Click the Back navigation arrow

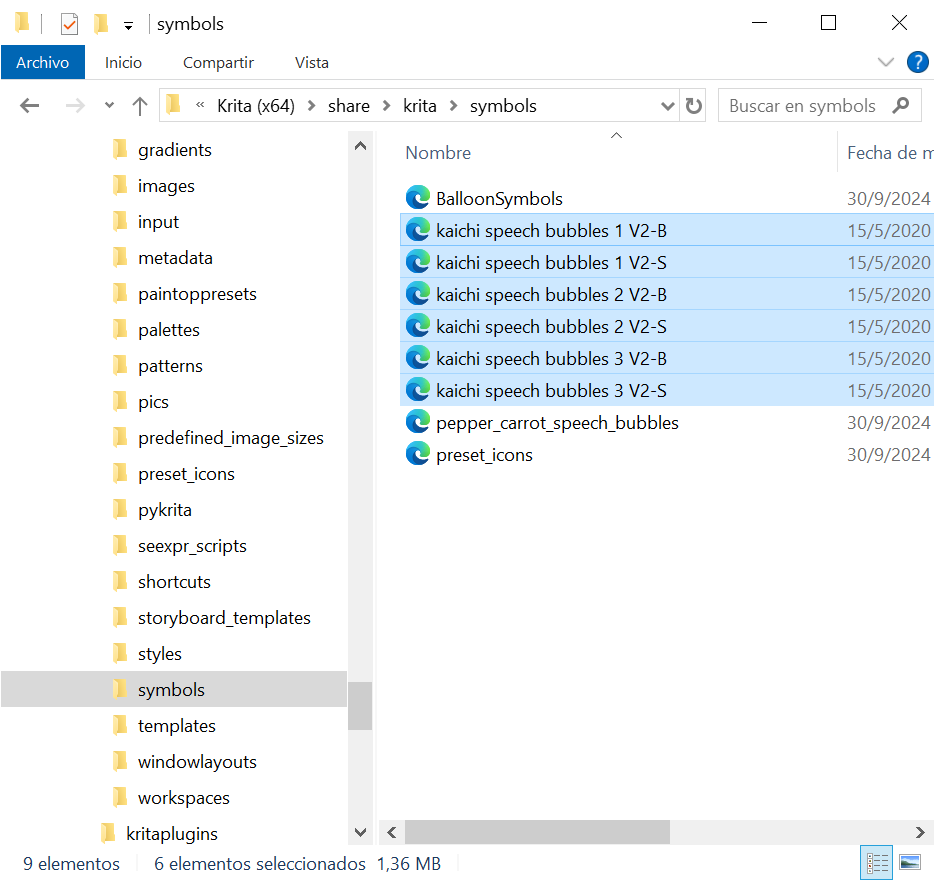tap(30, 106)
